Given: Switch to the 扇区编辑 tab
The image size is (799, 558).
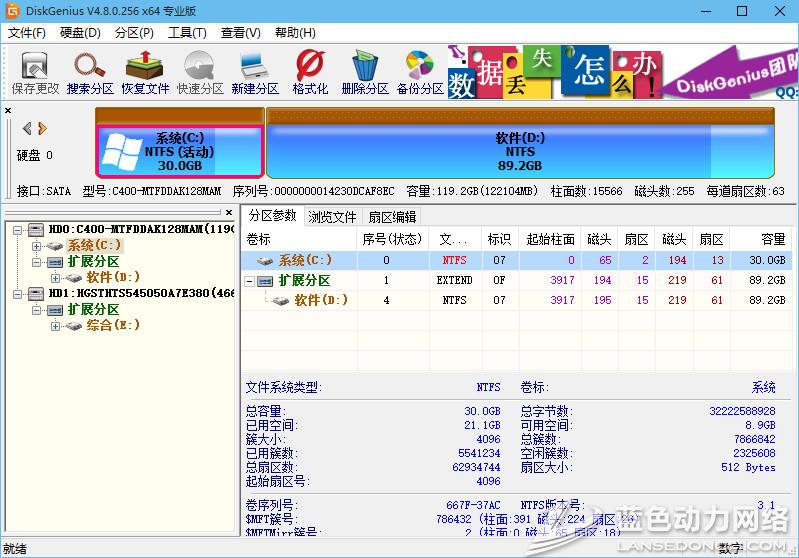Looking at the screenshot, I should click(x=391, y=216).
